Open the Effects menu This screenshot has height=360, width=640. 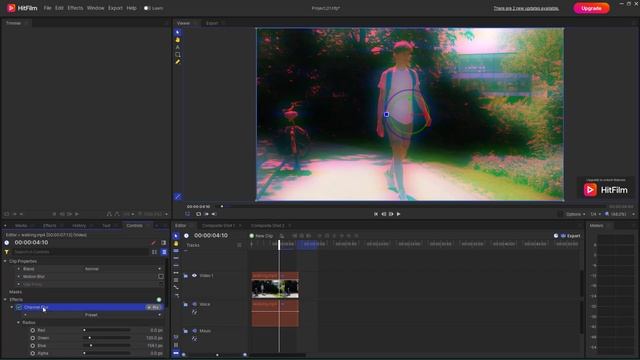point(75,8)
